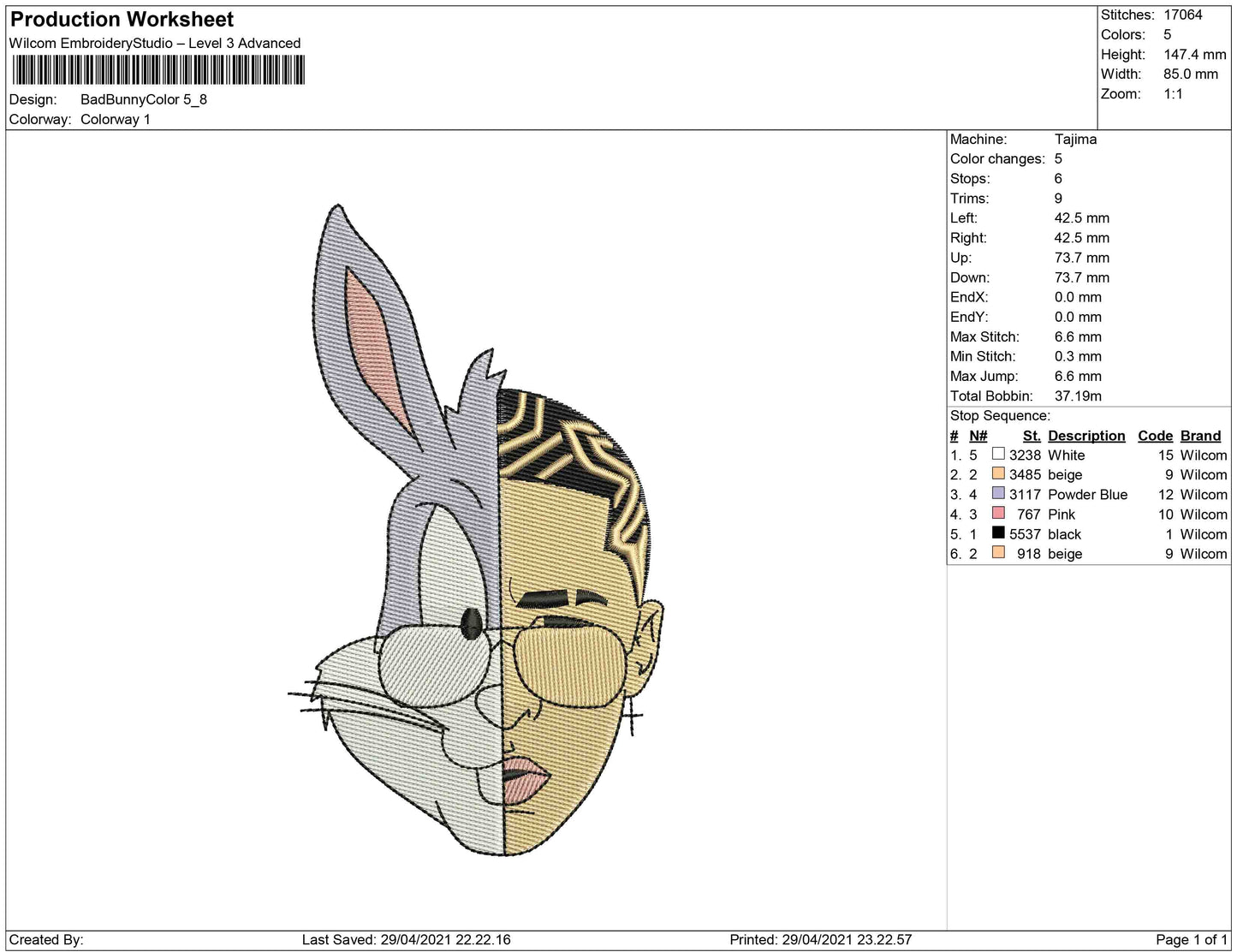The width and height of the screenshot is (1237, 952).
Task: Click the "Max Stitch:" label
Action: click(984, 336)
